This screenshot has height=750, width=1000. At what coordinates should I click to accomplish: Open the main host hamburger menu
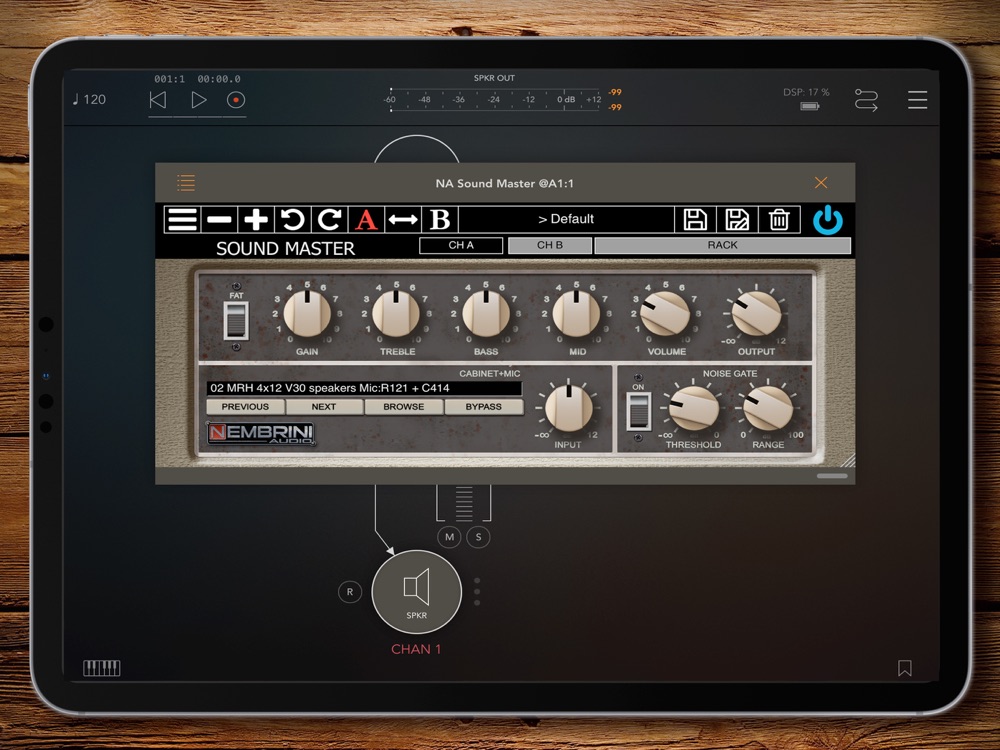coord(918,99)
